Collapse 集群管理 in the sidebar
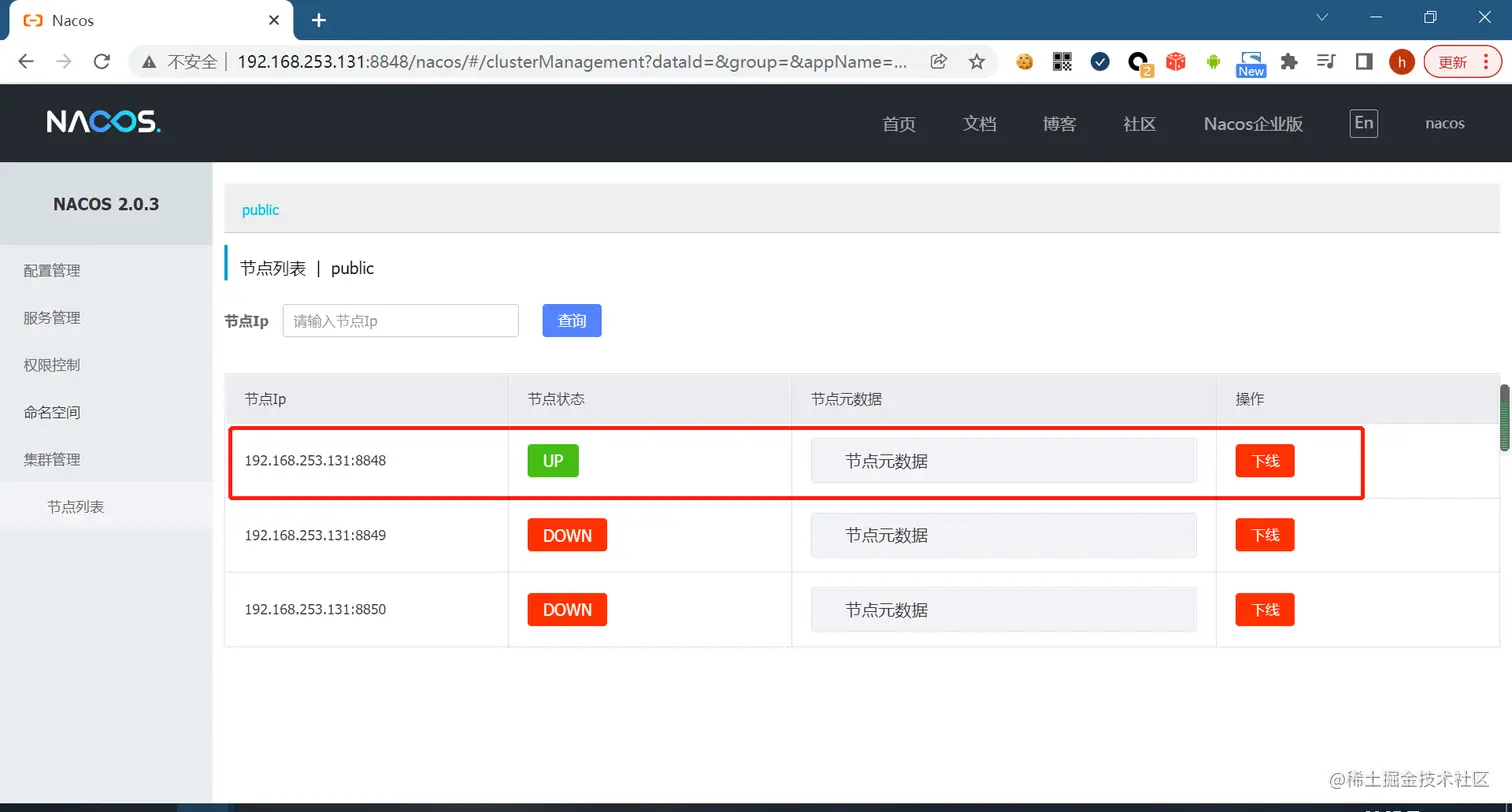Image resolution: width=1512 pixels, height=812 pixels. point(106,460)
